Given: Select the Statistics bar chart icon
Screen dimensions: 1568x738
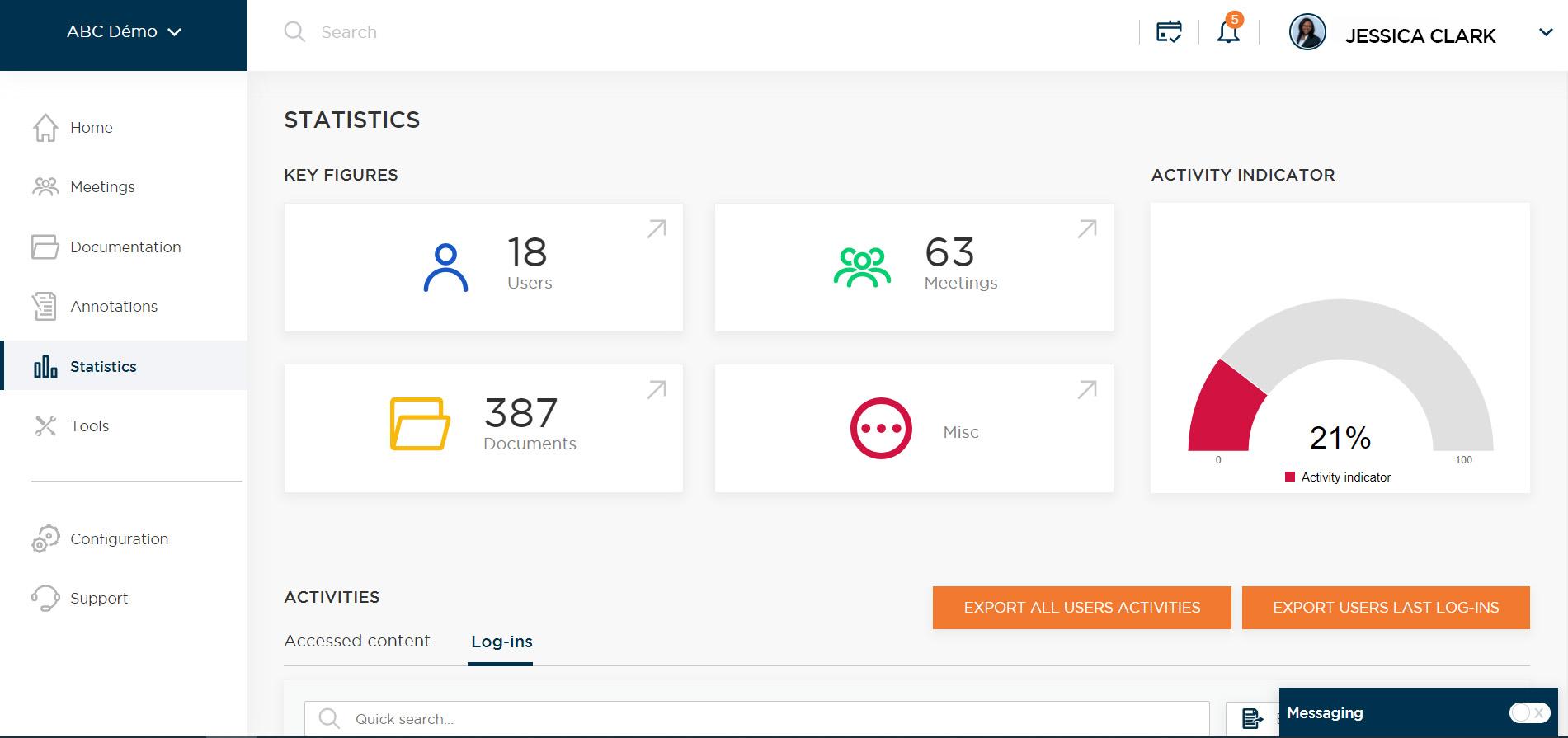Looking at the screenshot, I should (45, 366).
